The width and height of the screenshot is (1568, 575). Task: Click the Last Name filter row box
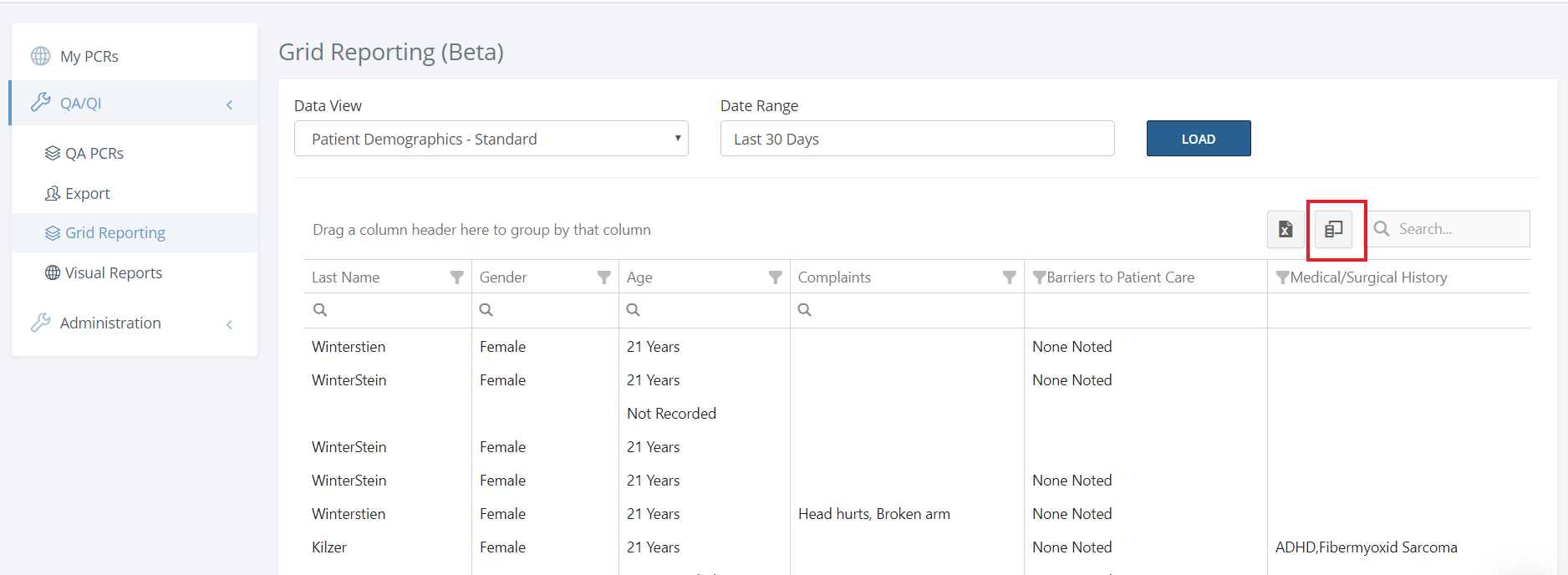point(393,310)
